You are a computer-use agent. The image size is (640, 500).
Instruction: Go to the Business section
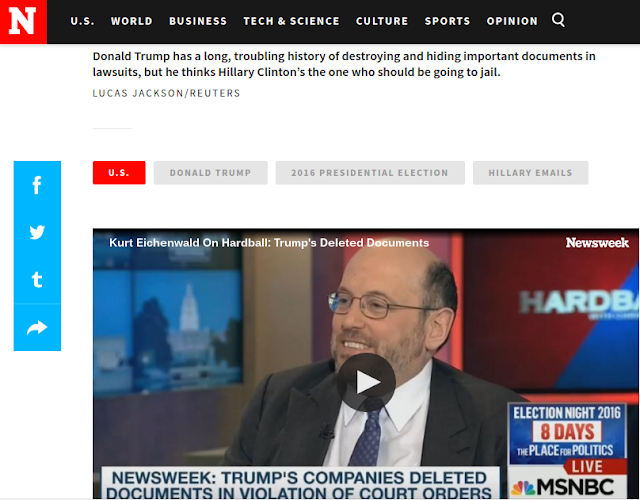point(198,21)
